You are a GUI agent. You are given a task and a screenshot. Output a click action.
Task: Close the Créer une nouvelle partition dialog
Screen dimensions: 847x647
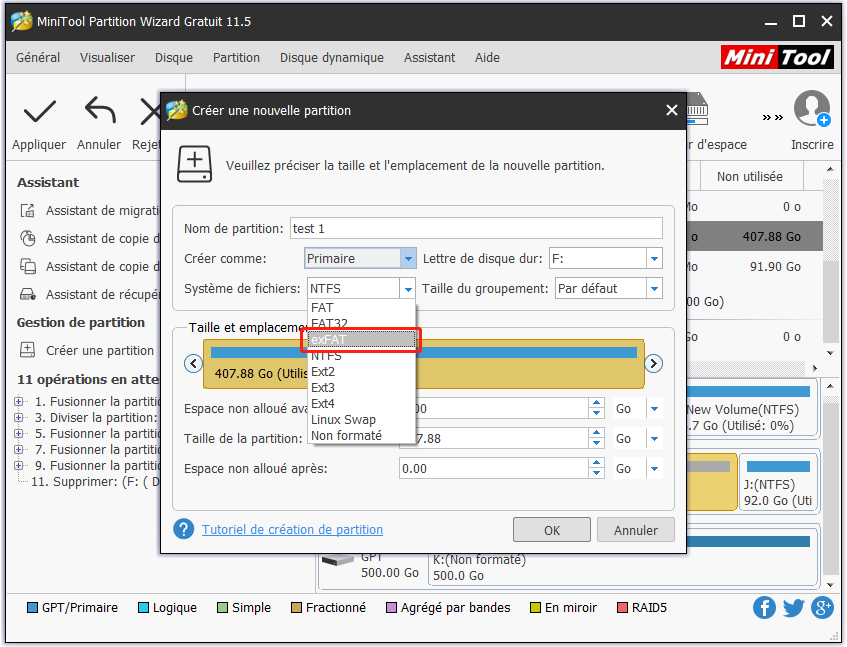pos(671,110)
